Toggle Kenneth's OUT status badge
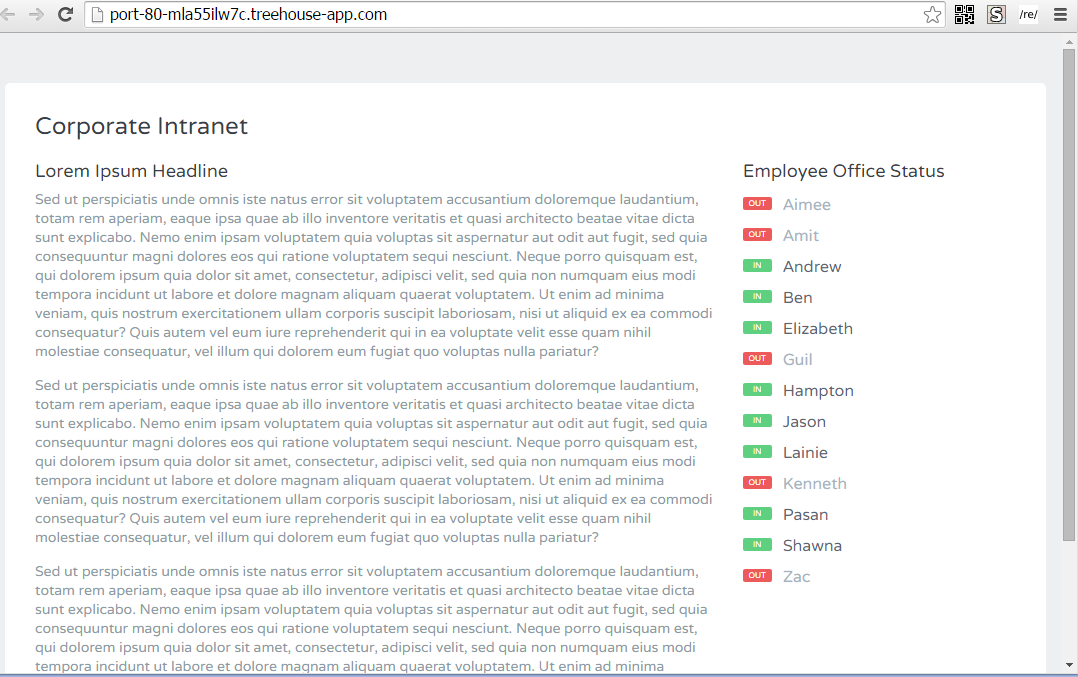The width and height of the screenshot is (1078, 677). tap(757, 482)
